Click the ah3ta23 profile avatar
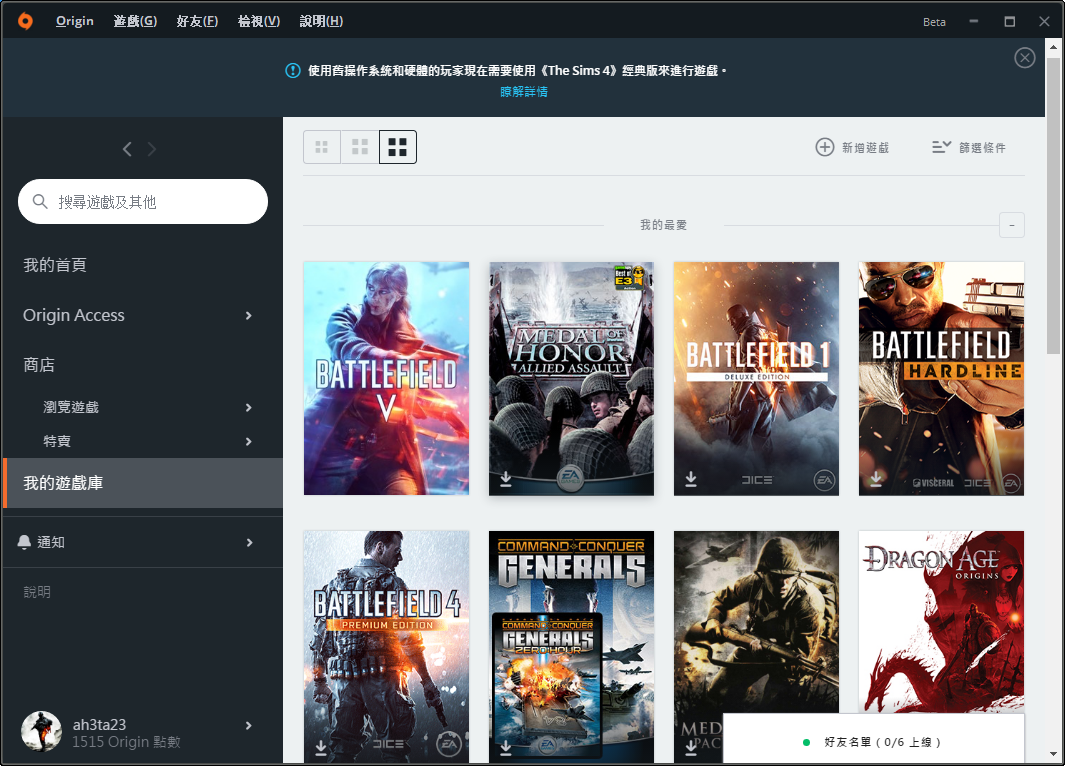Screen dimensions: 1065x766 click(41, 731)
